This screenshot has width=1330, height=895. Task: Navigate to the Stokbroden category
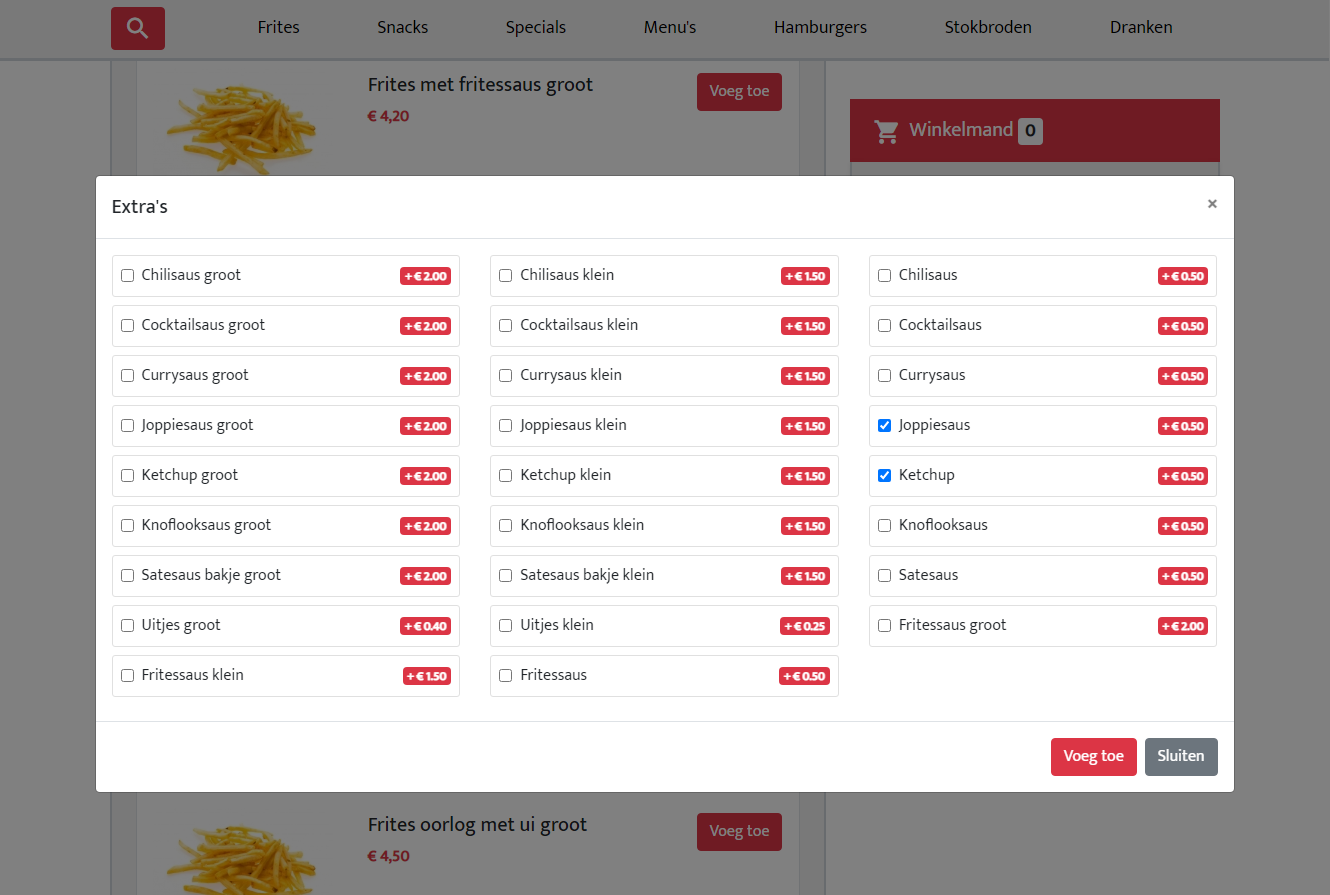pyautogui.click(x=988, y=28)
